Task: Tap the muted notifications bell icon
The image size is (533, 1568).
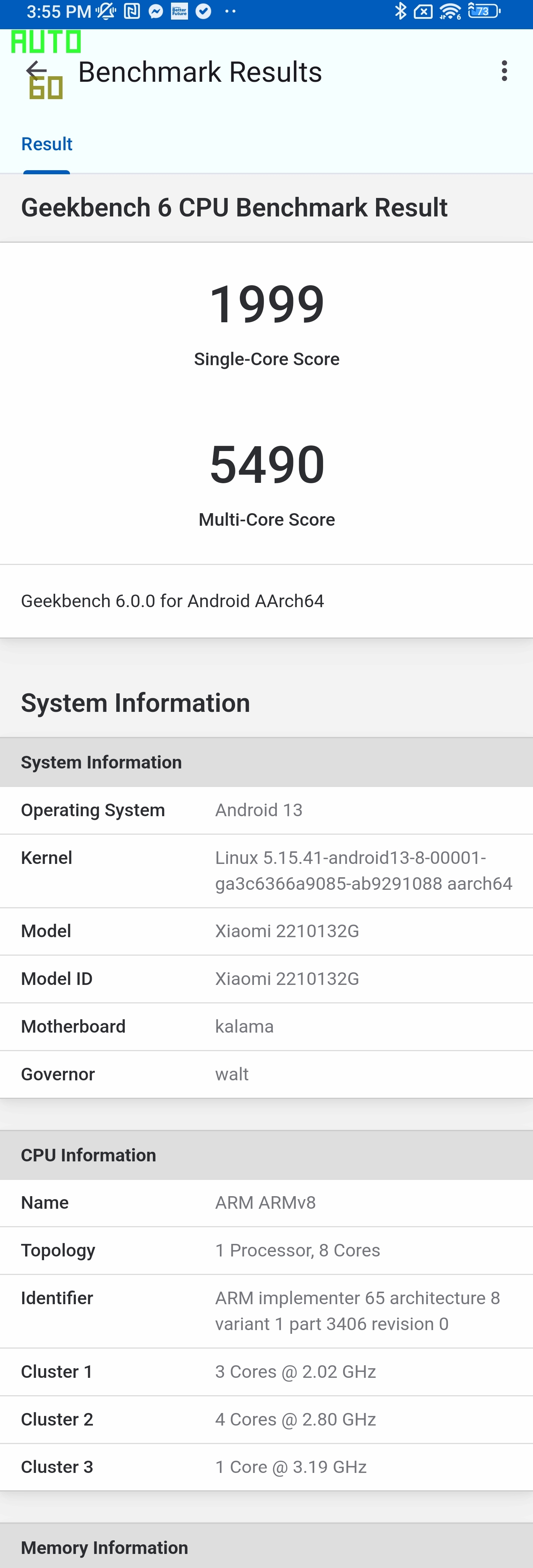Action: pos(105,11)
